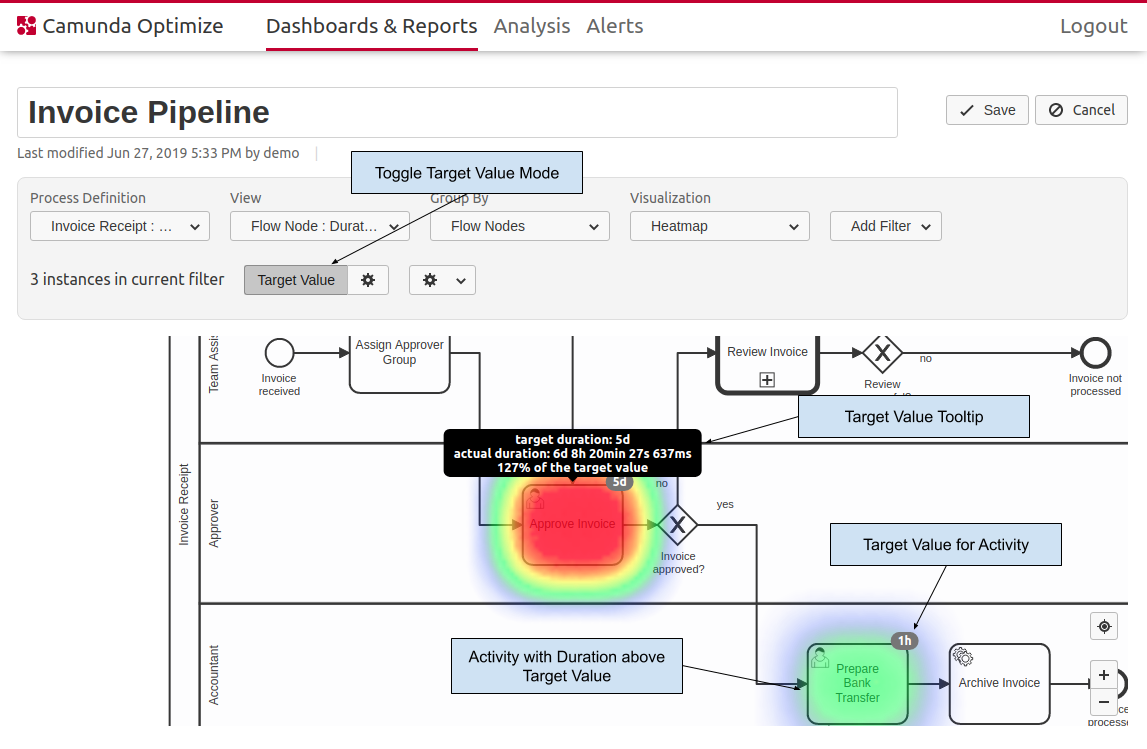Toggle the Target Value mode button
1147x749 pixels.
pos(296,280)
